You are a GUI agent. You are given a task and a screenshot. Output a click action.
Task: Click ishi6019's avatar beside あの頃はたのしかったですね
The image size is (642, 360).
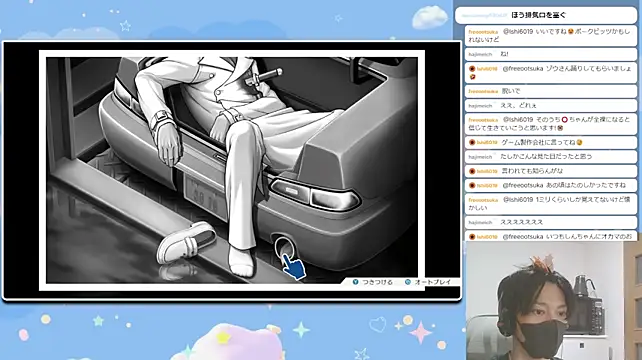click(472, 185)
